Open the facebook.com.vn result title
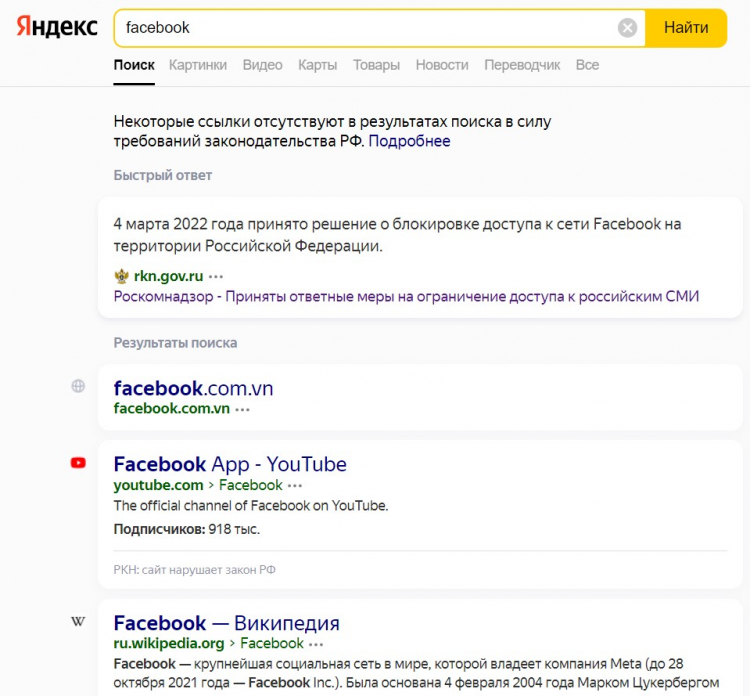This screenshot has width=750, height=696. tap(193, 388)
